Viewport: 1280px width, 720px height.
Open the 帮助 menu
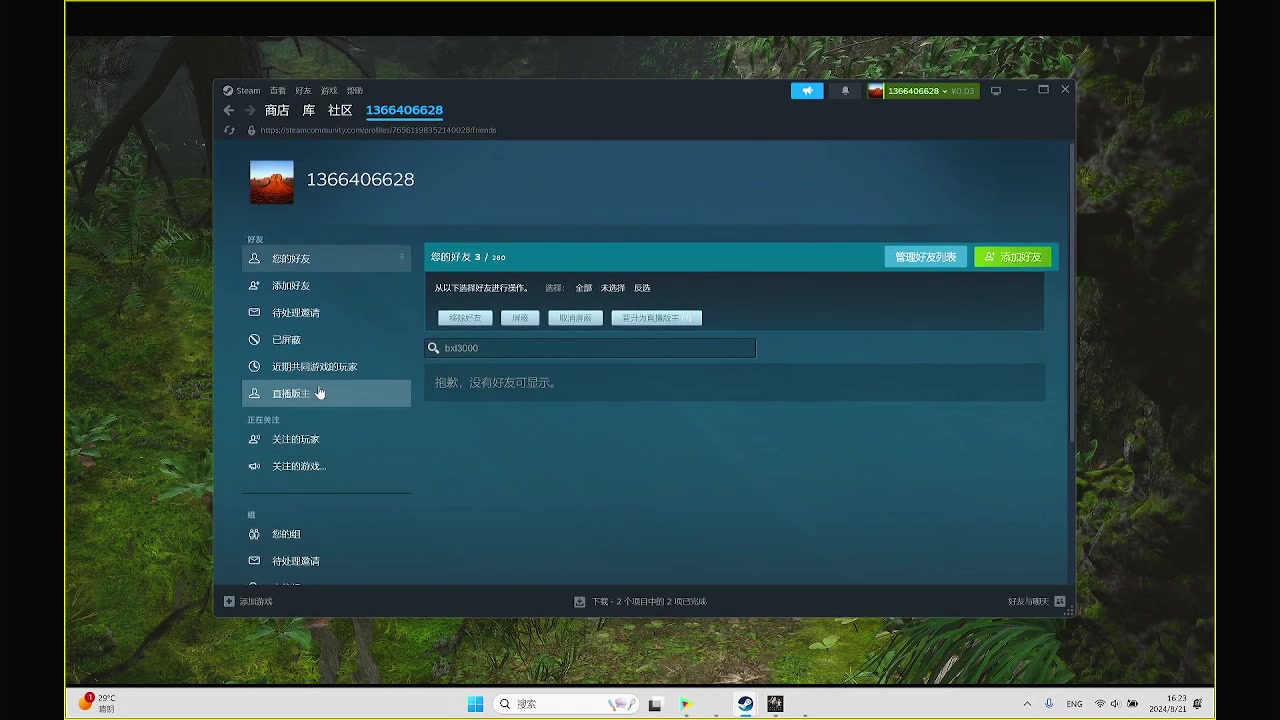coord(355,91)
